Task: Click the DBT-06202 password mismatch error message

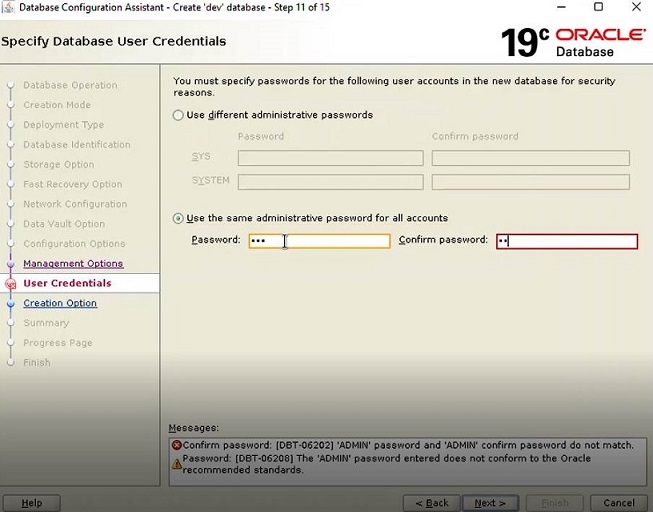Action: (x=410, y=445)
